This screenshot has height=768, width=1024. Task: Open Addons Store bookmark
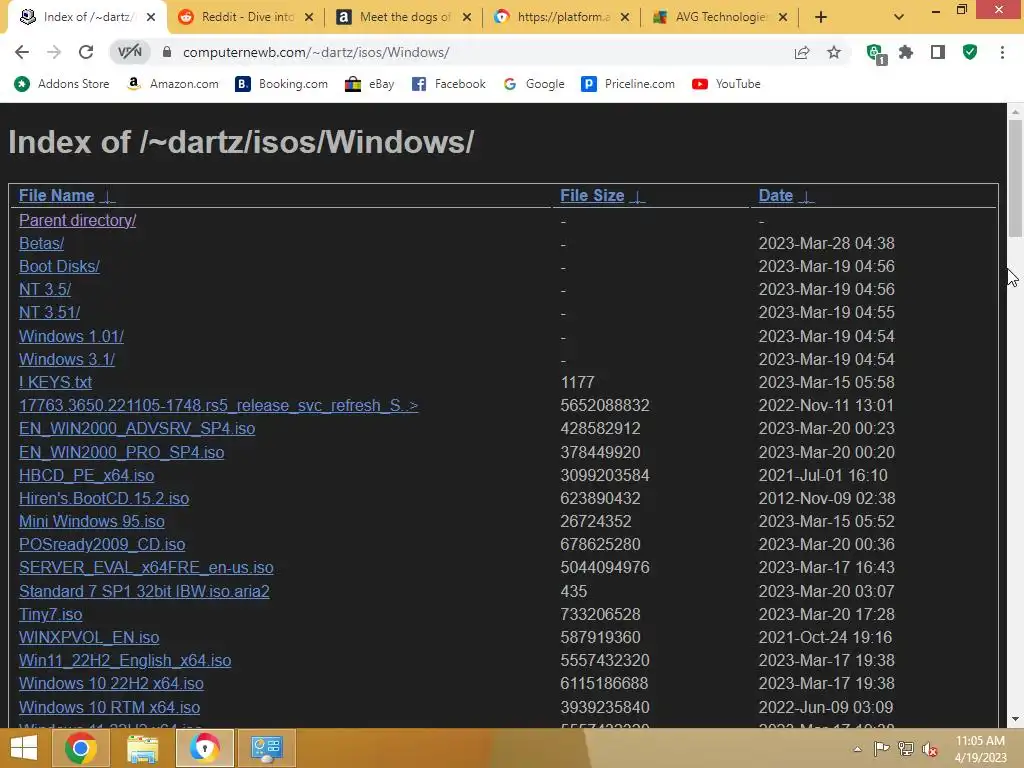(62, 84)
